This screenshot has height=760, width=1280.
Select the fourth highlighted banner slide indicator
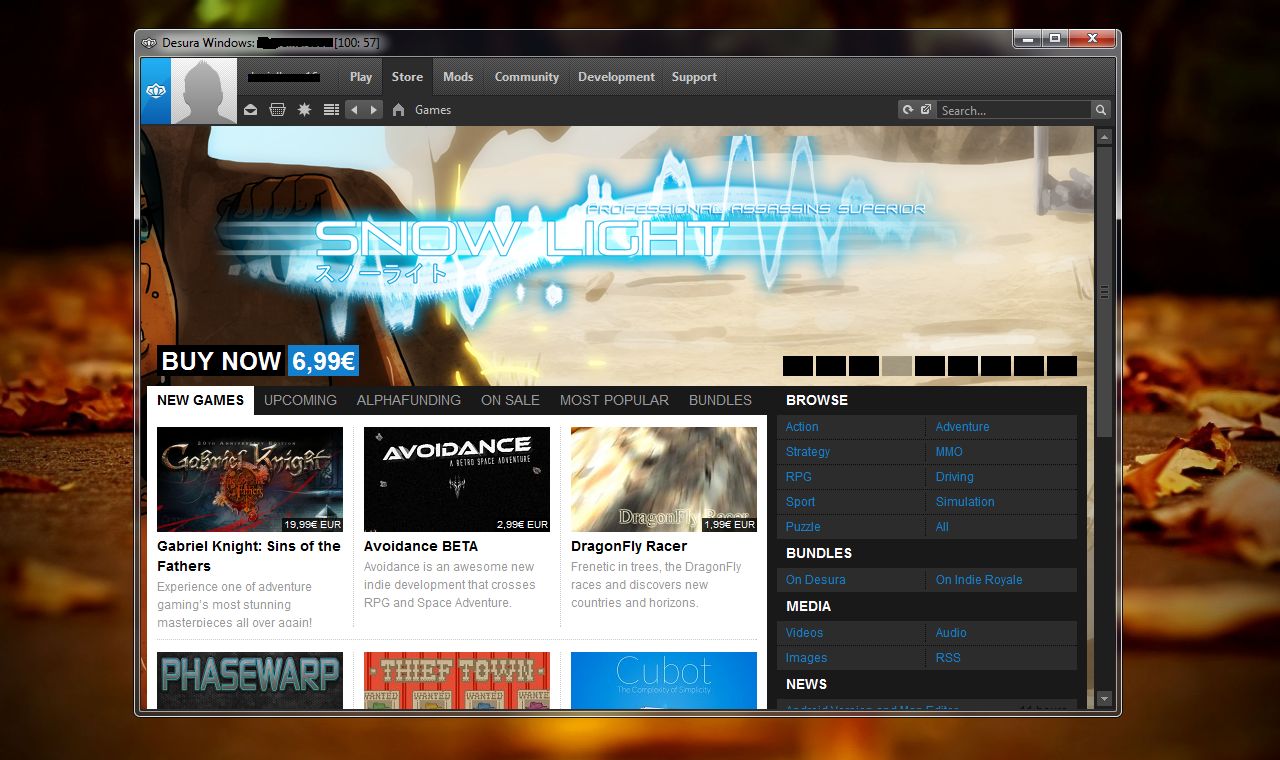[x=897, y=366]
